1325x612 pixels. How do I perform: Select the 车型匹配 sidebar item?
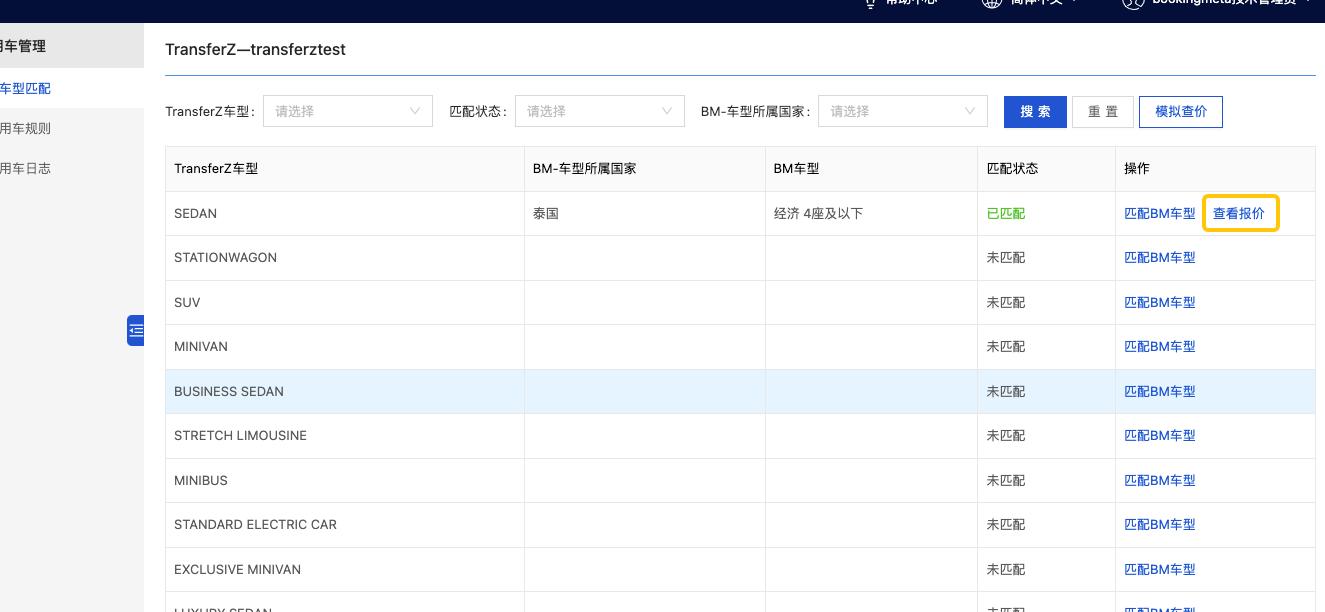coord(26,89)
